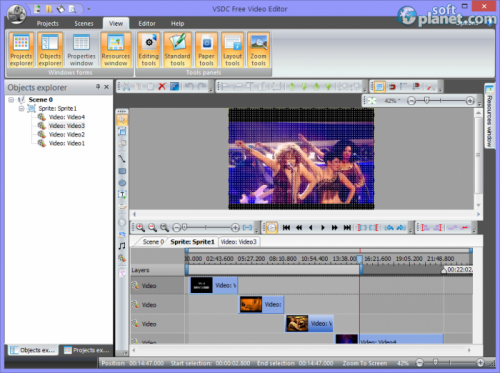Click the red magnet snapping icon
Viewport: 500px width, 373px height.
point(392,87)
